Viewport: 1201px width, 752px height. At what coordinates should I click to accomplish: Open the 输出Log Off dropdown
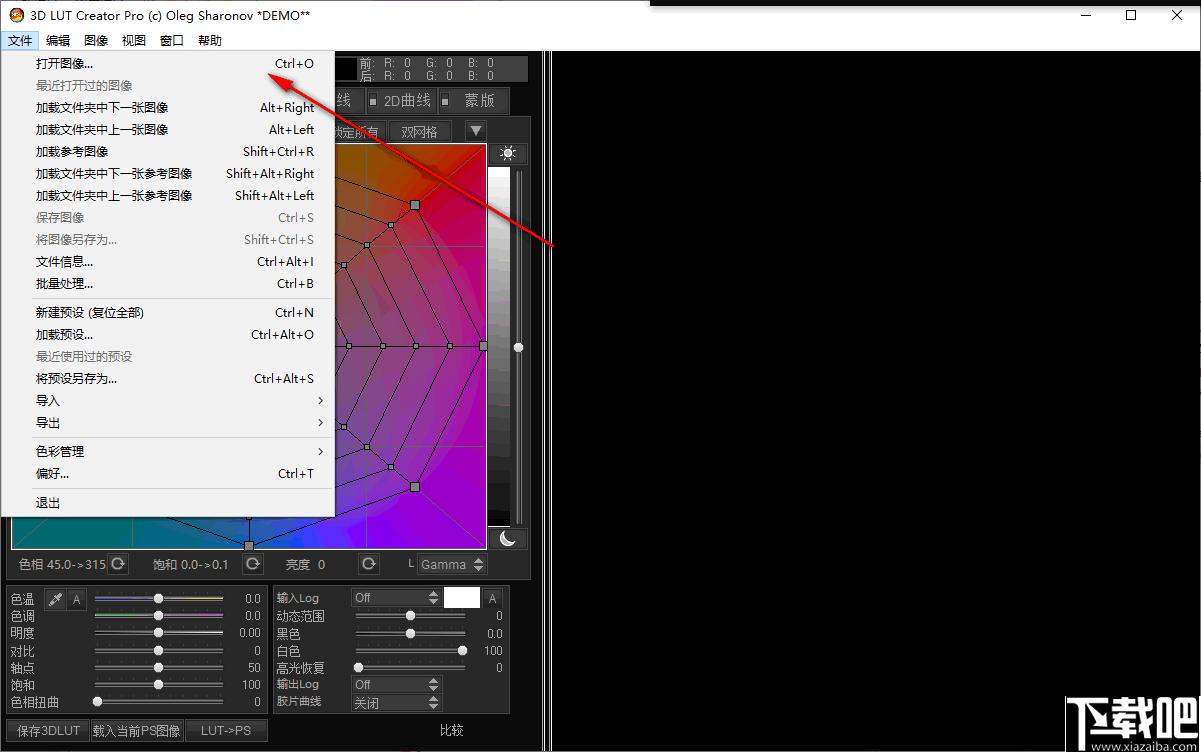pos(396,684)
